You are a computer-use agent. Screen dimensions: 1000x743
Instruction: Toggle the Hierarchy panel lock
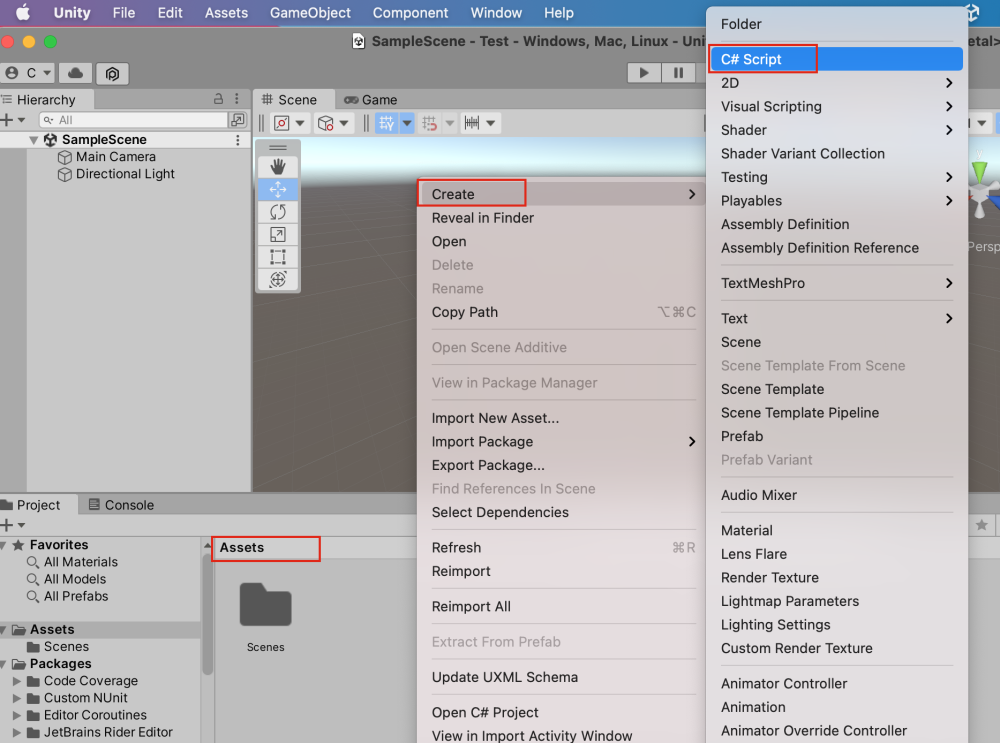(x=219, y=99)
